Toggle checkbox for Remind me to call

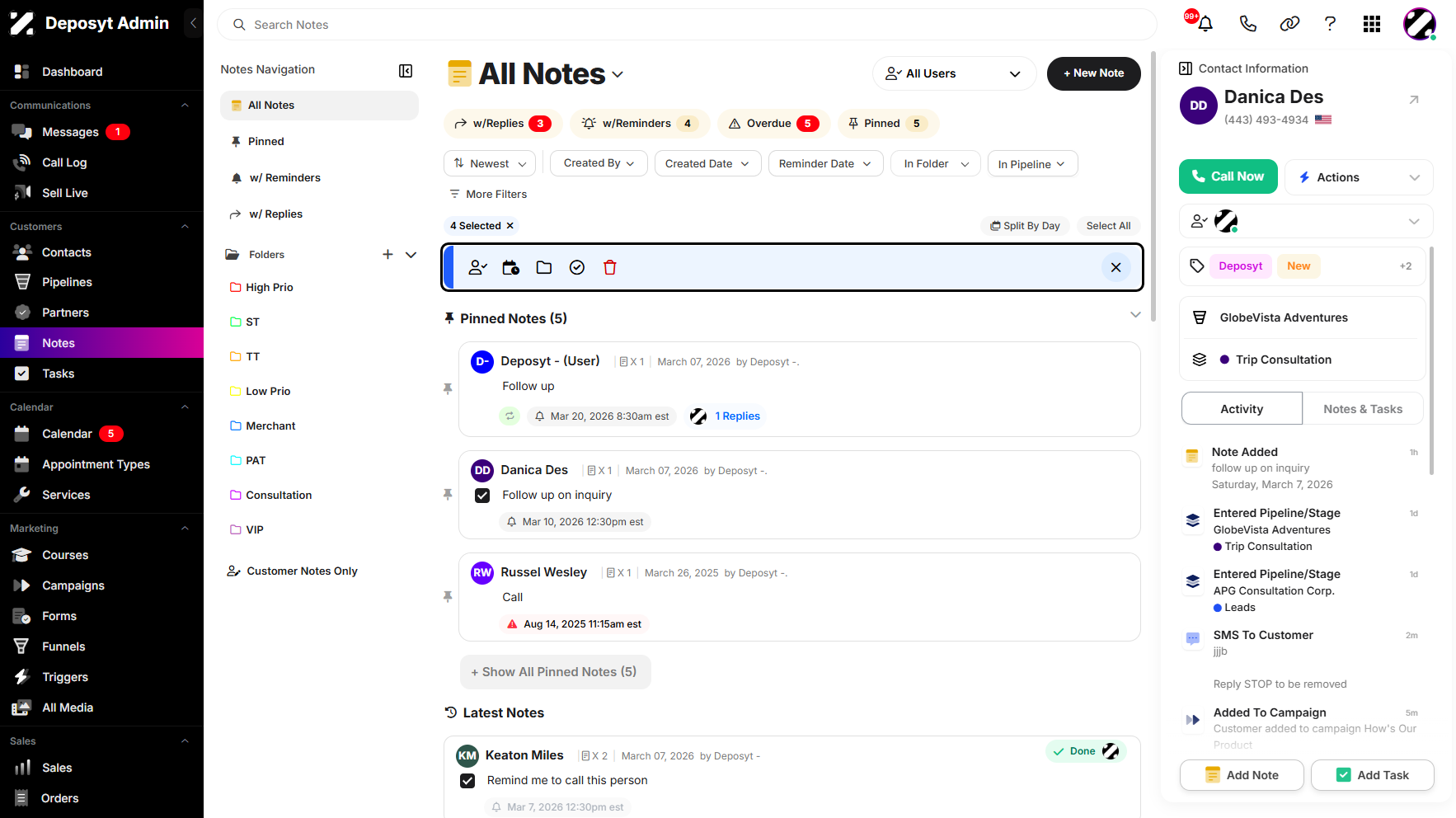tap(467, 781)
